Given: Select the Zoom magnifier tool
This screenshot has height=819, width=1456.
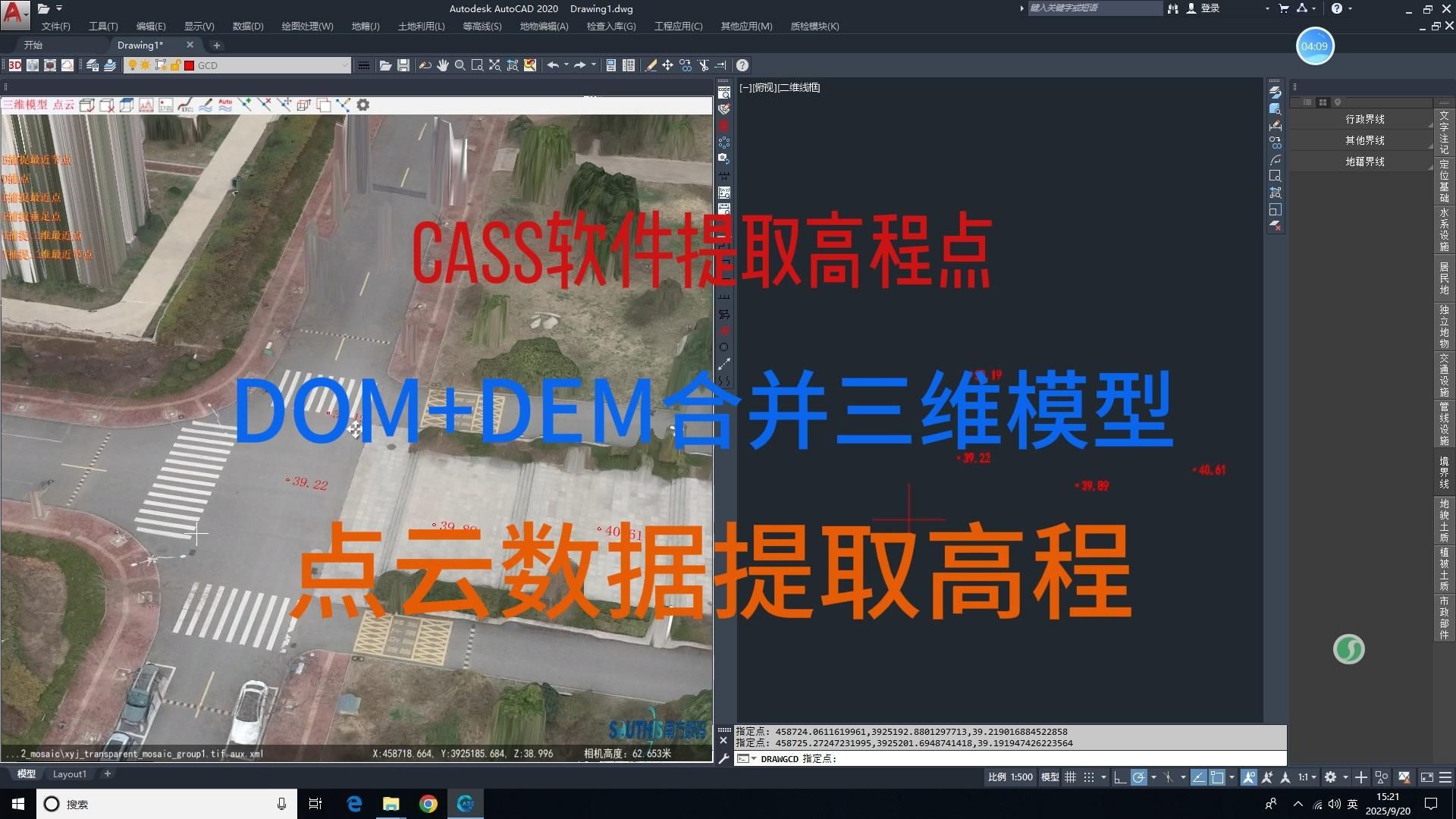Looking at the screenshot, I should click(460, 65).
